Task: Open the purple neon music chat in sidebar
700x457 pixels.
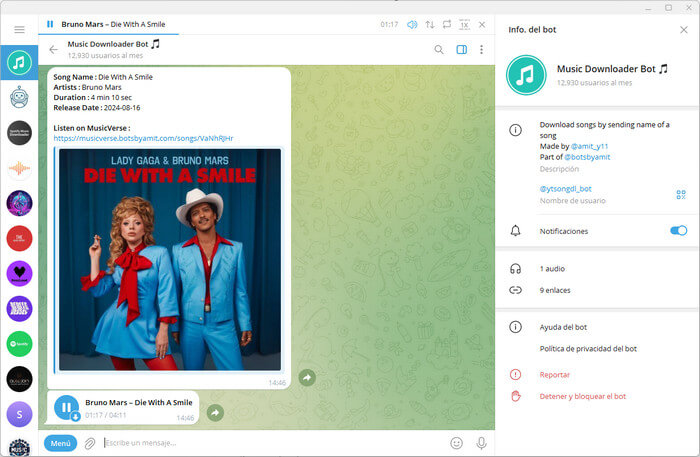Action: click(19, 203)
